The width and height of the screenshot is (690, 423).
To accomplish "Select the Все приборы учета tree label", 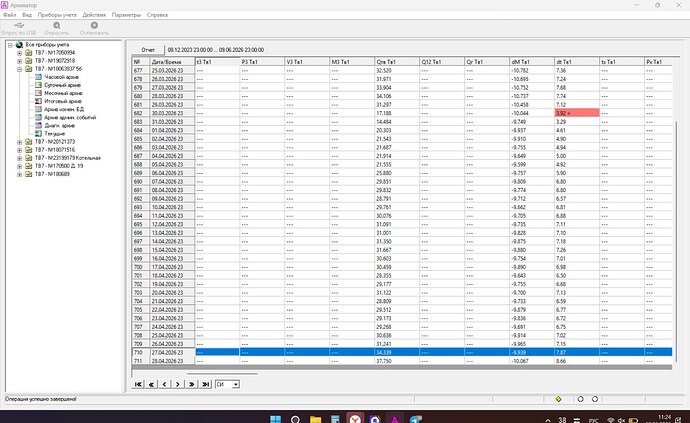I will [47, 45].
